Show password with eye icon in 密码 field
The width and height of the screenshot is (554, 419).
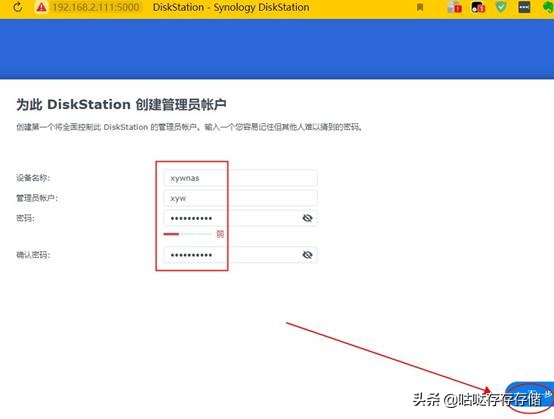[x=307, y=218]
